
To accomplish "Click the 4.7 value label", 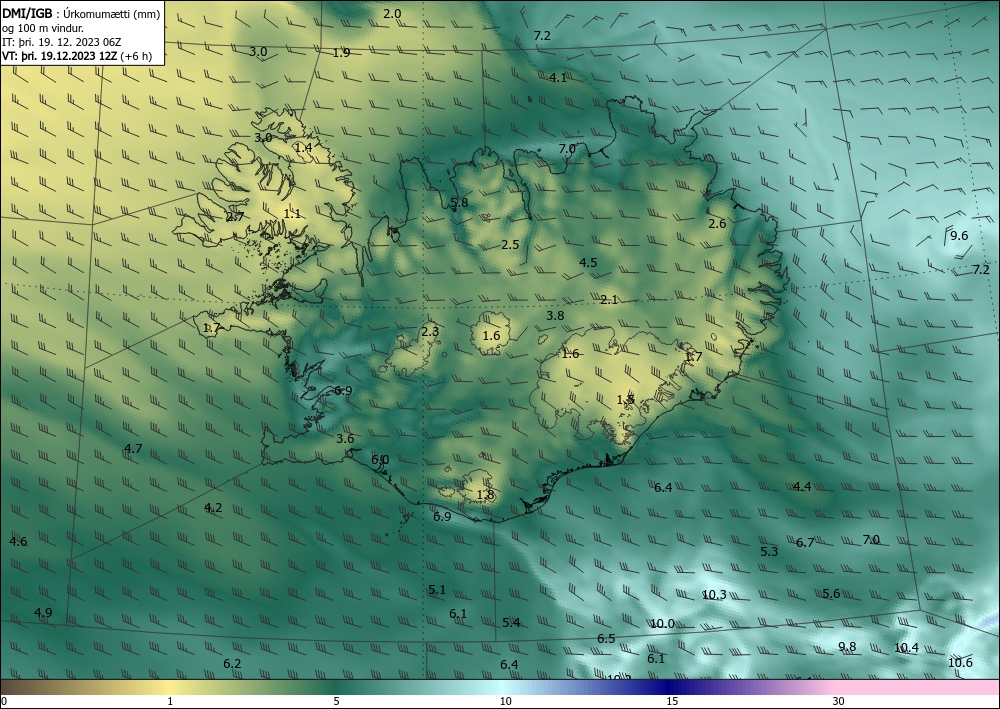I will tap(133, 448).
